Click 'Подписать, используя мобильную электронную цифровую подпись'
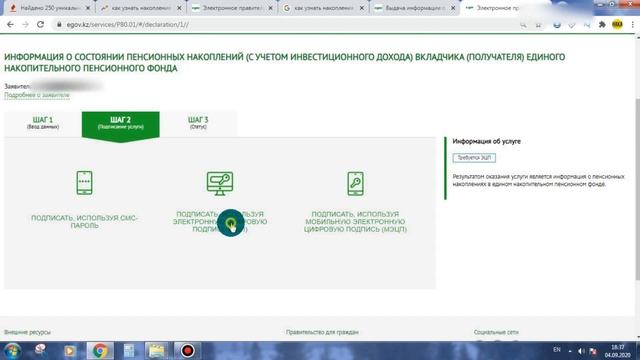 (x=355, y=222)
